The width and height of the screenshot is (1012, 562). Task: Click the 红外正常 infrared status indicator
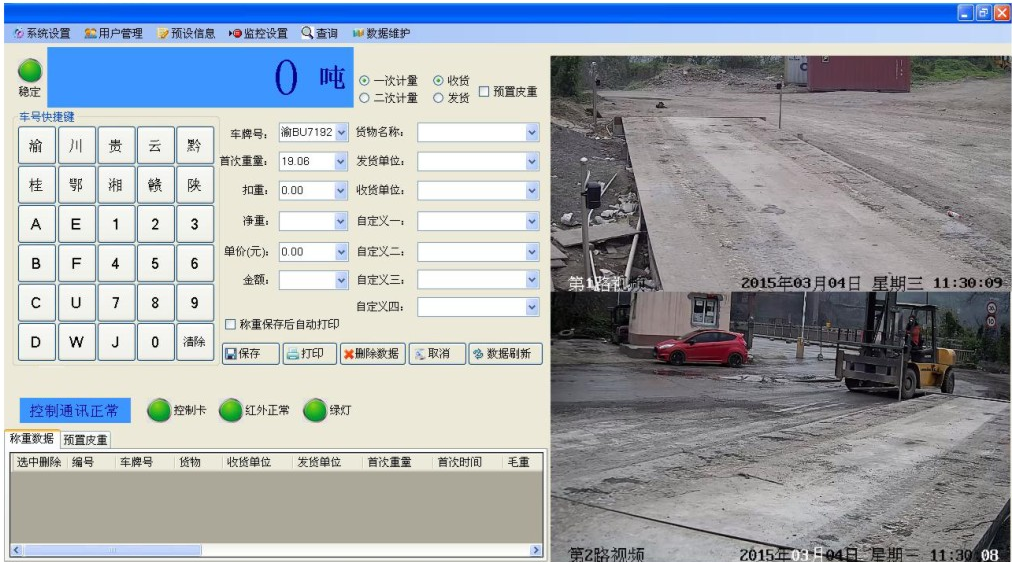tap(231, 410)
